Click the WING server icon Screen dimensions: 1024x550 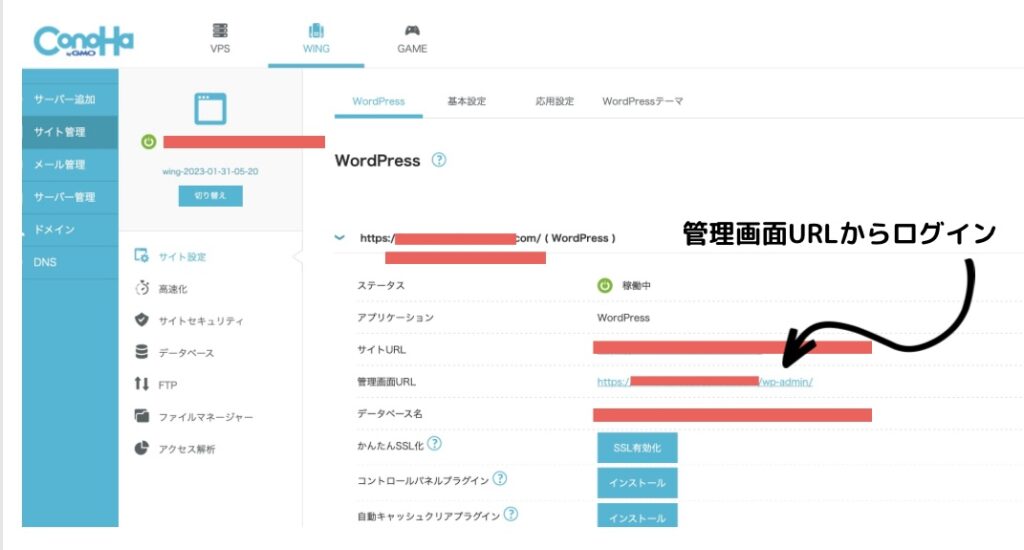[x=316, y=30]
